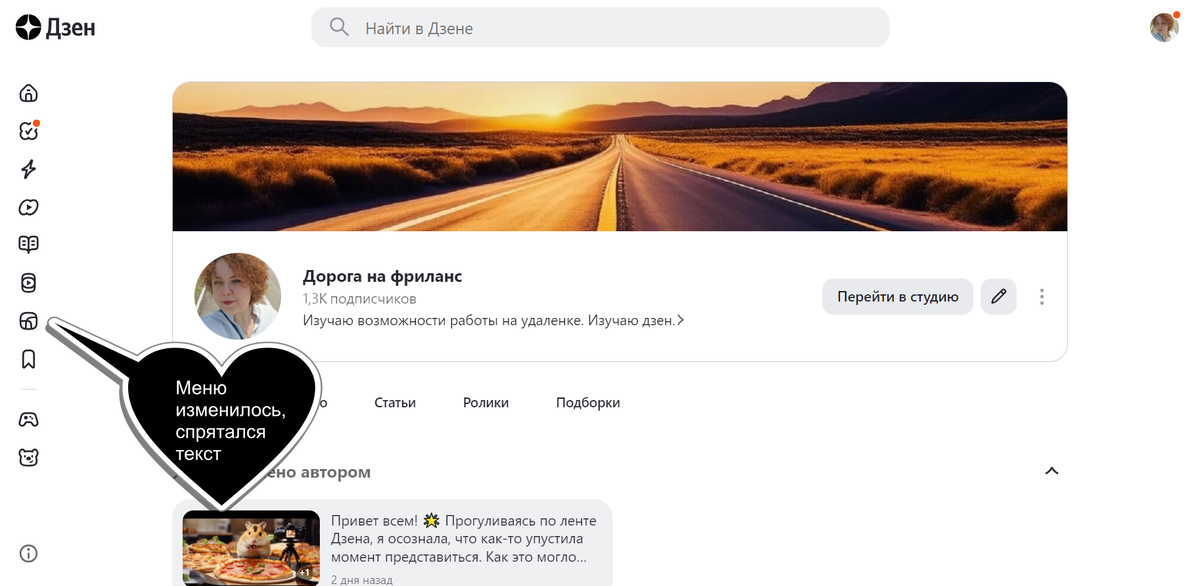Open Subscriptions icon with red notification dot
The height and width of the screenshot is (586, 1200).
28,130
